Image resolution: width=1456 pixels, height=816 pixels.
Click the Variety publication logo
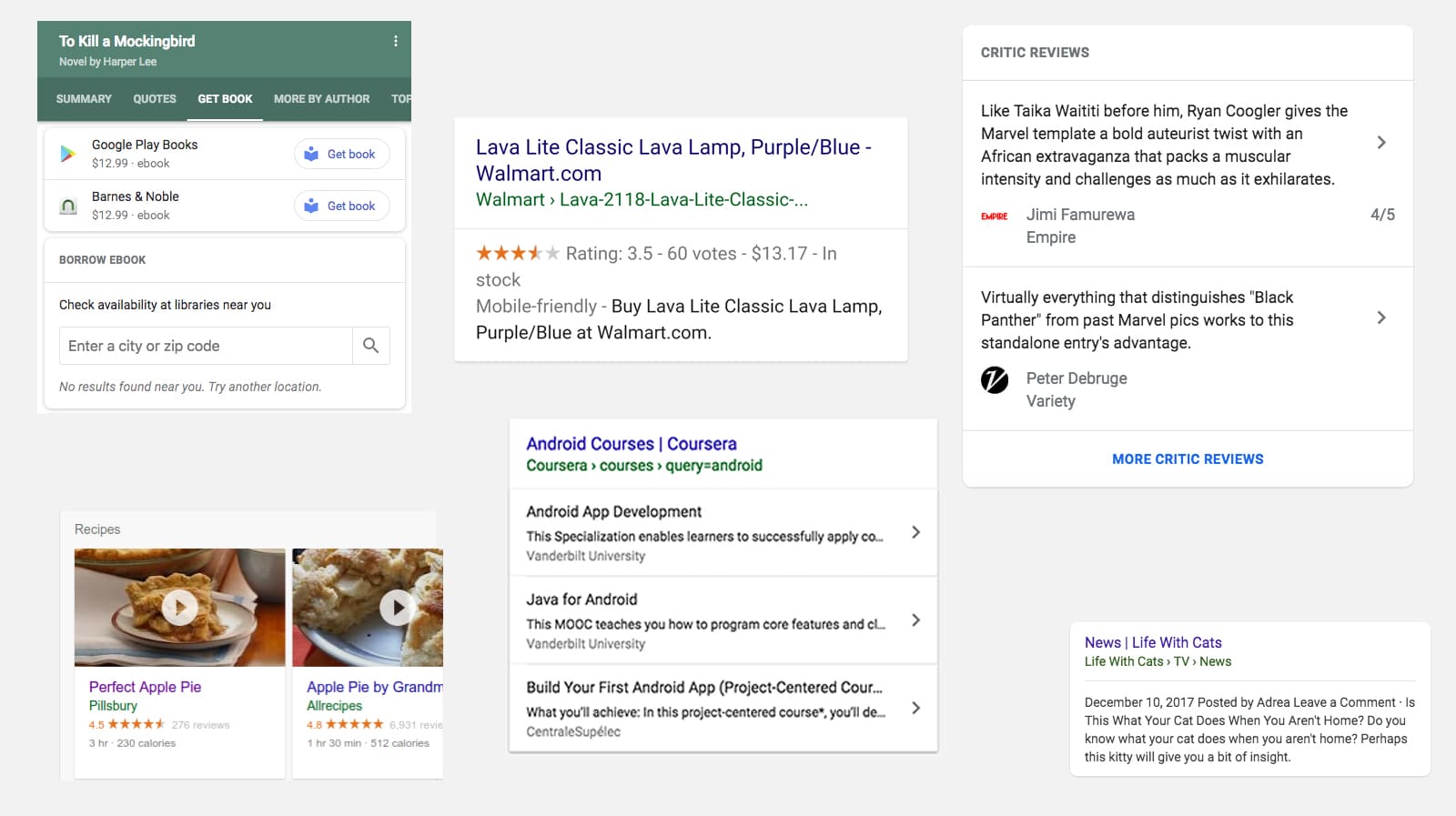(995, 379)
